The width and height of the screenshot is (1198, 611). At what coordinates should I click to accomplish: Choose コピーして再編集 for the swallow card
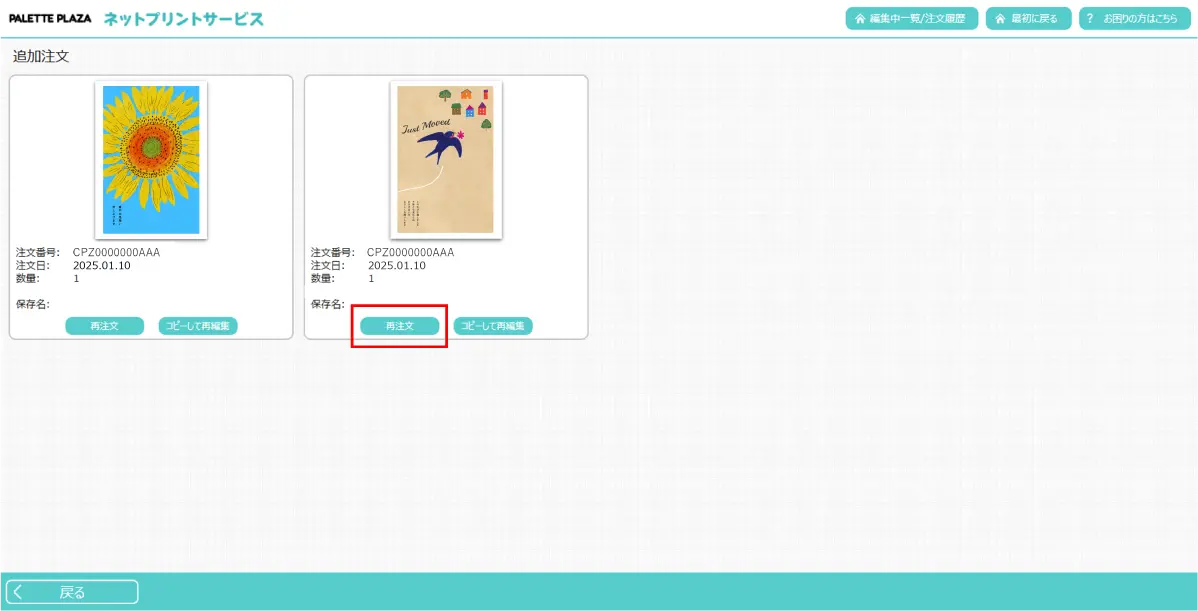pos(493,326)
